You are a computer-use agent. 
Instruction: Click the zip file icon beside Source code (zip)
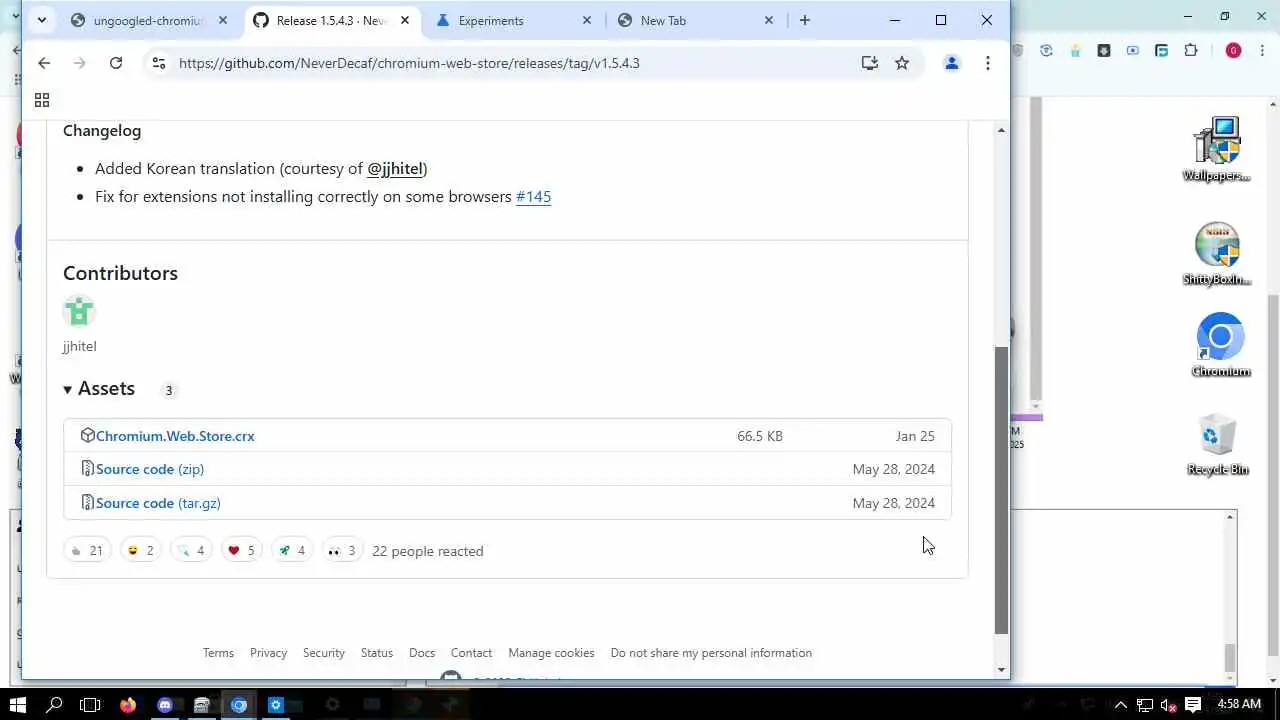87,469
